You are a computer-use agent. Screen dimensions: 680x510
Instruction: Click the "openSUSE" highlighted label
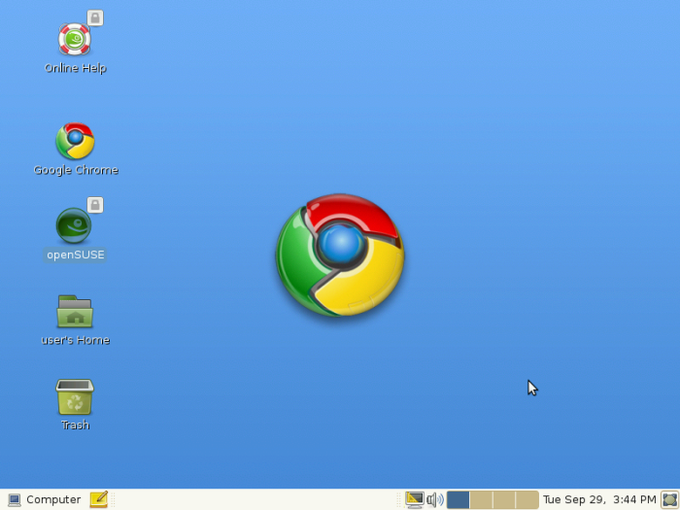tap(75, 255)
